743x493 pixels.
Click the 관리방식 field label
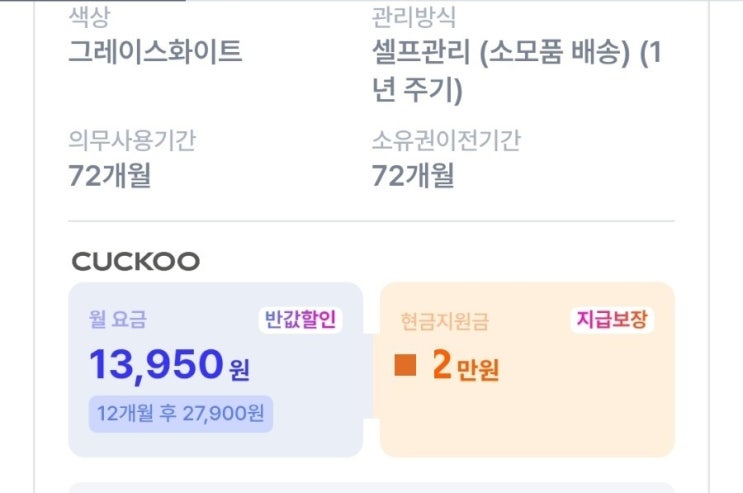(x=415, y=16)
